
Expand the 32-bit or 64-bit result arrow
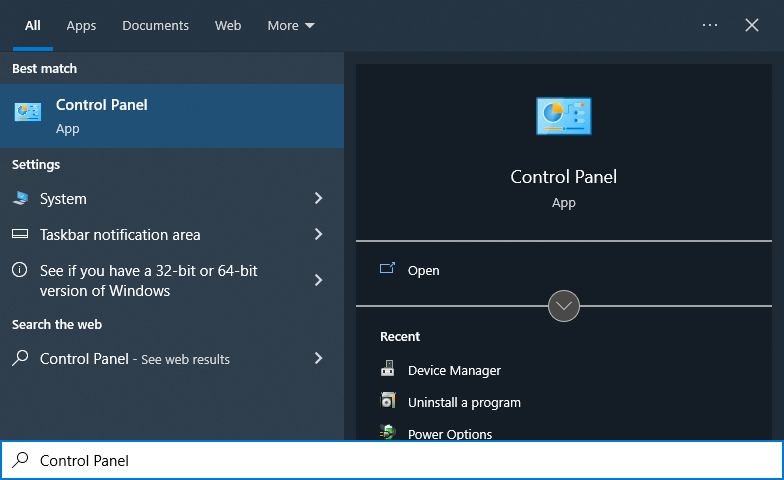318,280
